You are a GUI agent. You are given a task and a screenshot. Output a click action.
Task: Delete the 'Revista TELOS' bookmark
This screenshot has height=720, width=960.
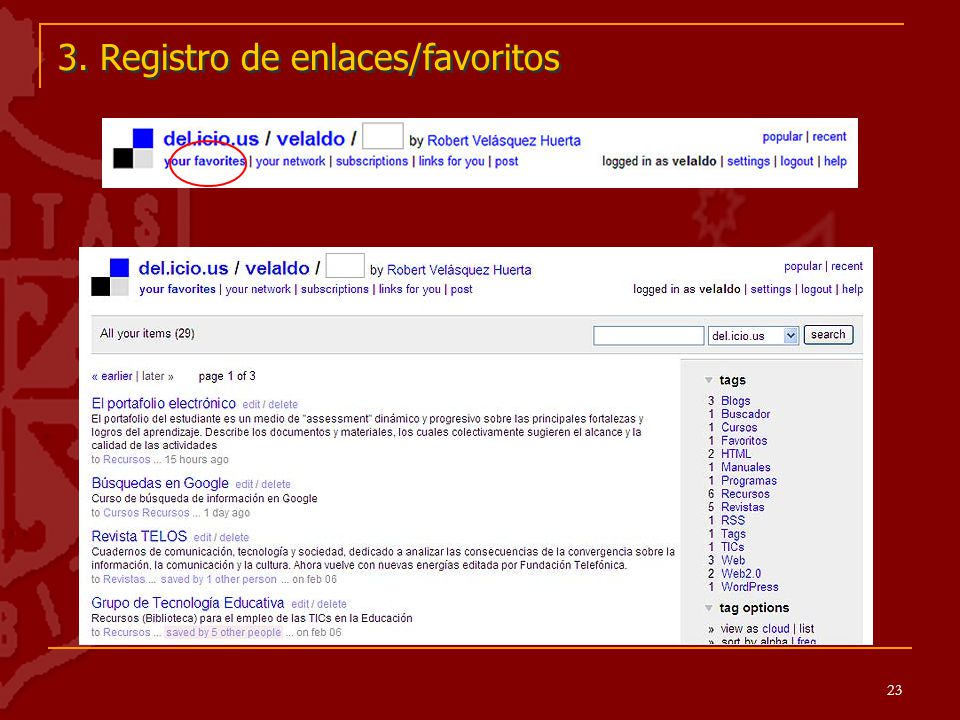234,538
